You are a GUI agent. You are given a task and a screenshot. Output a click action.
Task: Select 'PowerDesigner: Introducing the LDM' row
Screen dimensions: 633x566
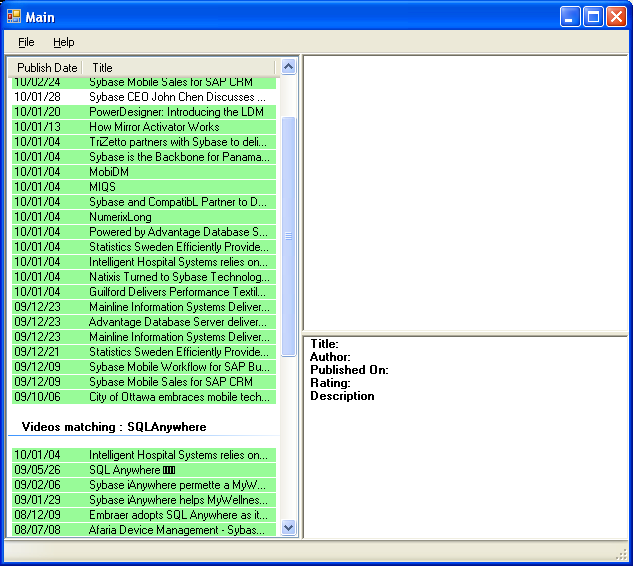[144, 112]
